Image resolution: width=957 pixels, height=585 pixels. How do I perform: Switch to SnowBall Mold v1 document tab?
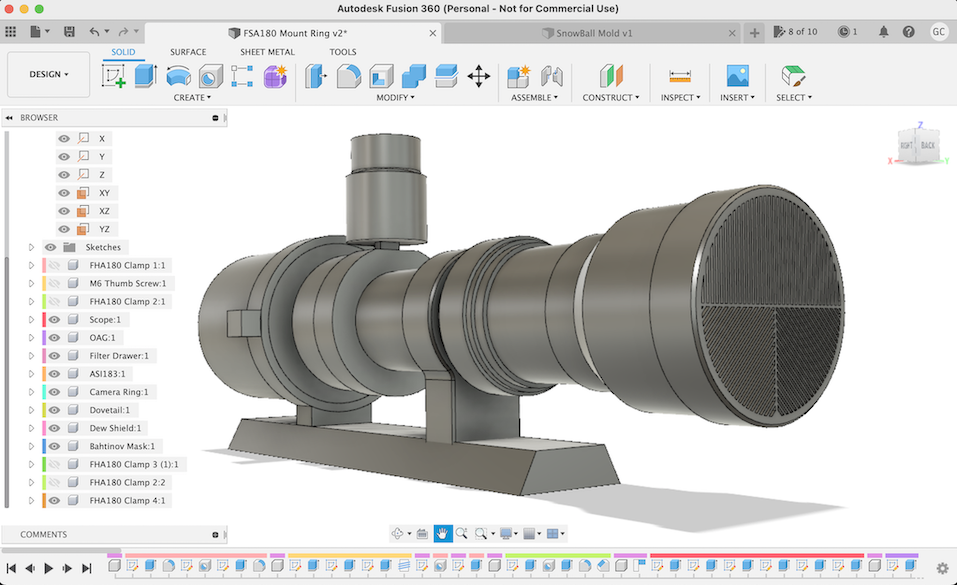pos(591,33)
